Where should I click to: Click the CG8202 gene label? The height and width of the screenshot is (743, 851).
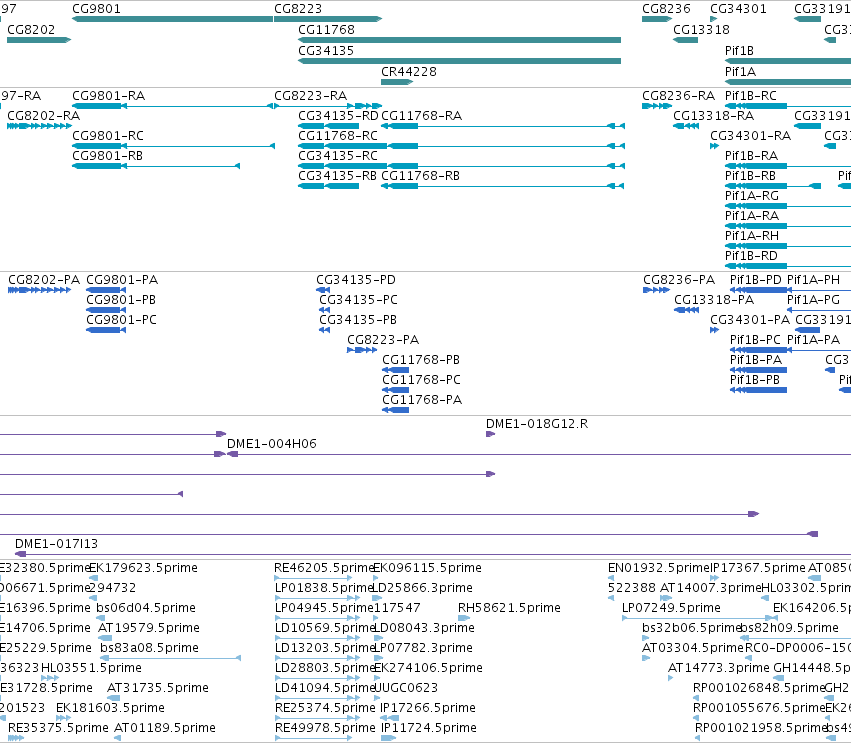(31, 29)
